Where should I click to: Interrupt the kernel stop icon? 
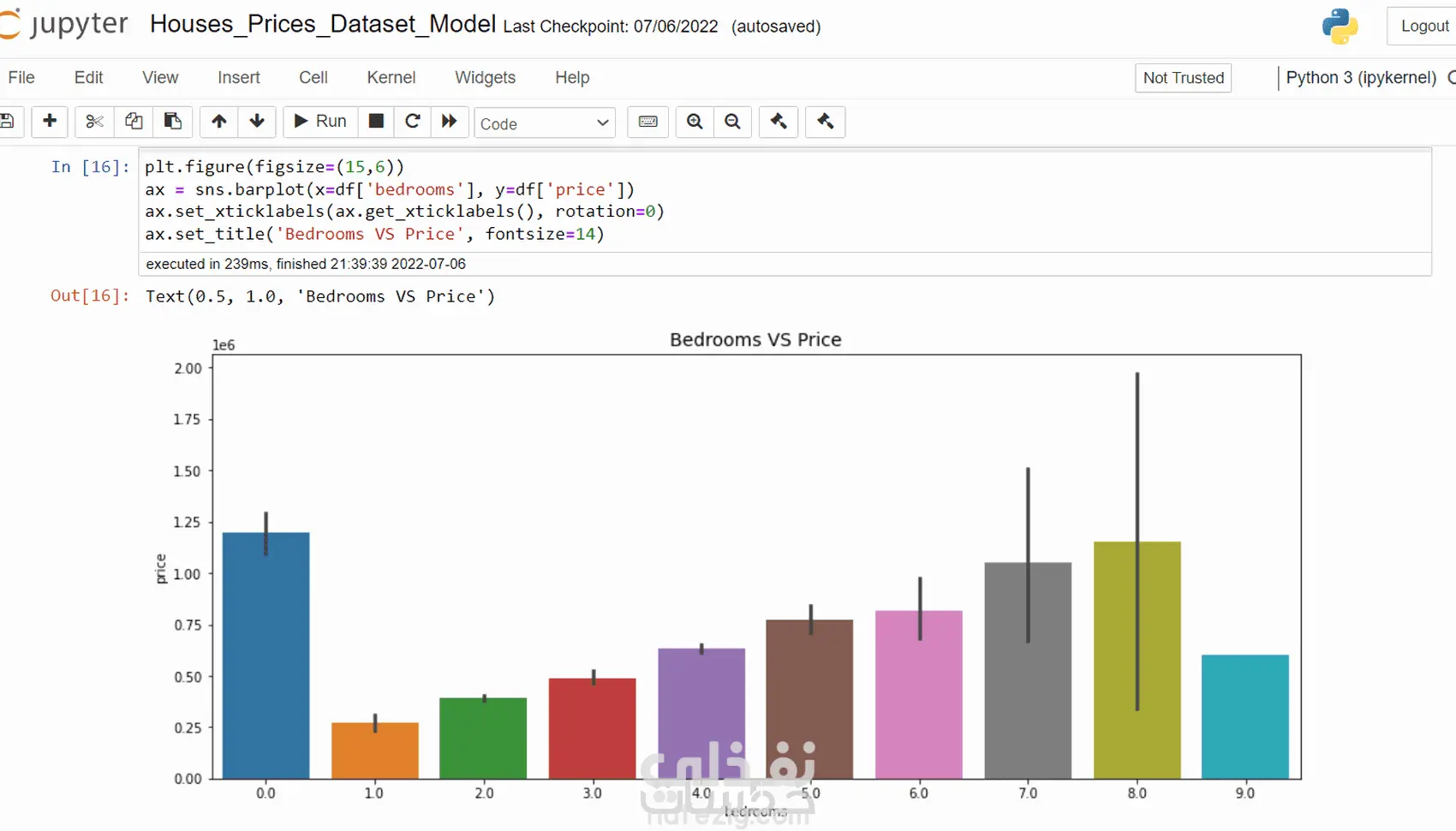[x=376, y=122]
